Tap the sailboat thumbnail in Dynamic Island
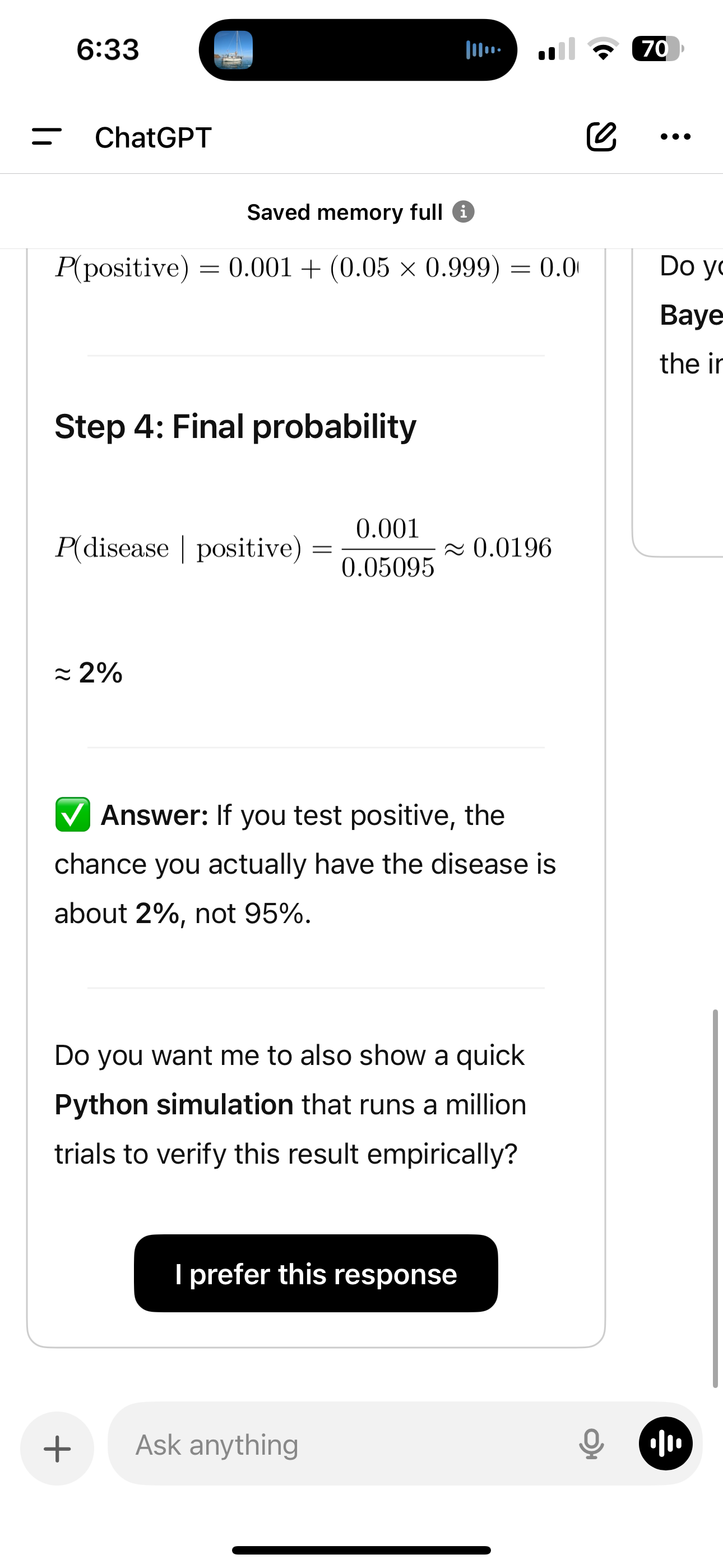 pos(233,49)
